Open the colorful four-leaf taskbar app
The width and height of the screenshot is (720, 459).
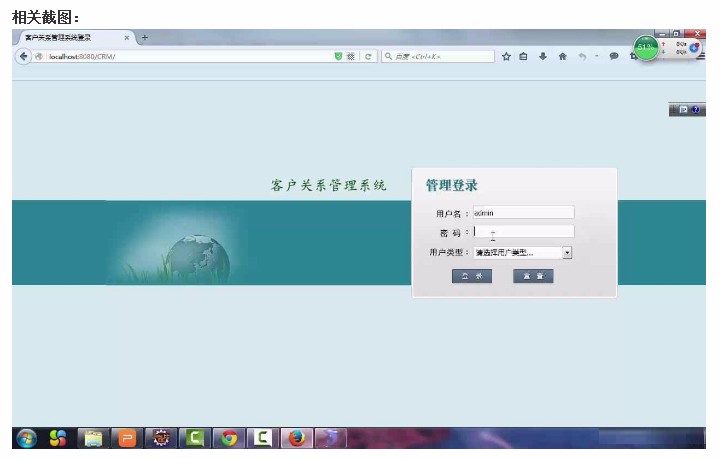click(58, 438)
